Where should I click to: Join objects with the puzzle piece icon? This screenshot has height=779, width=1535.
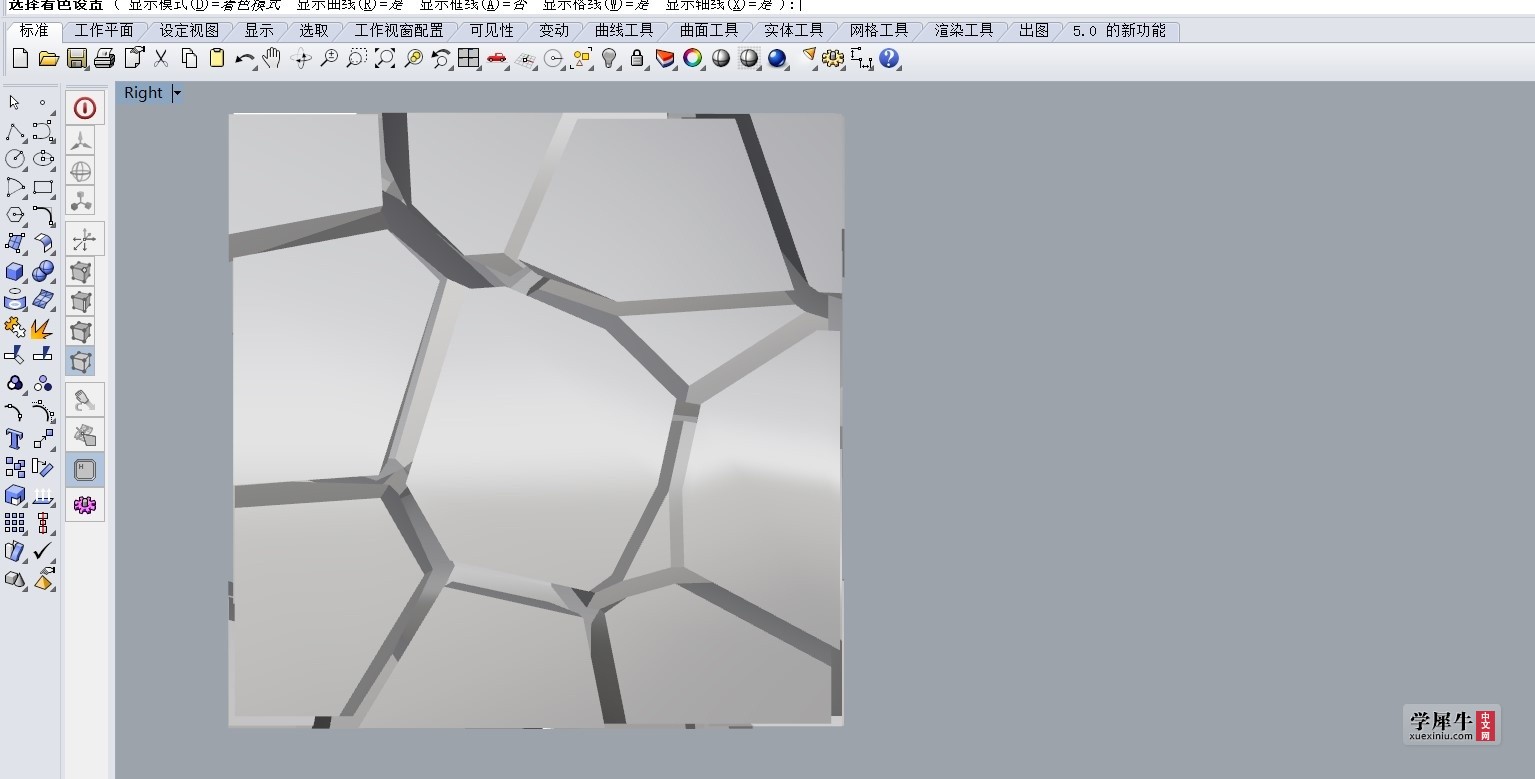pos(14,327)
